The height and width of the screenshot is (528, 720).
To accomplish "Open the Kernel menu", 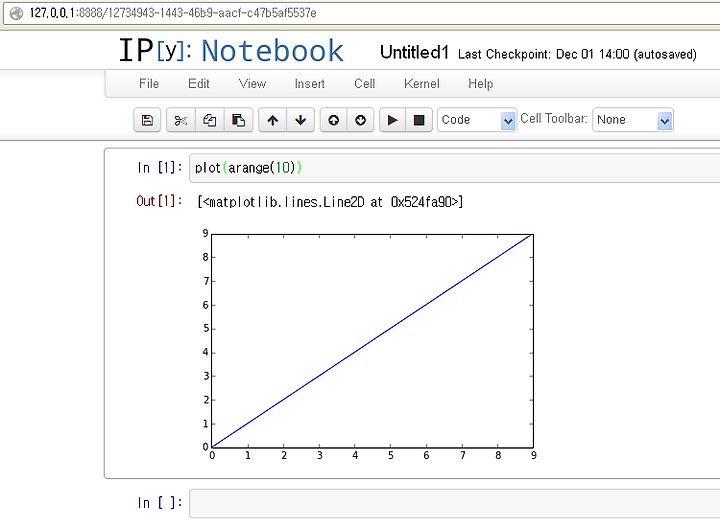I will 422,84.
